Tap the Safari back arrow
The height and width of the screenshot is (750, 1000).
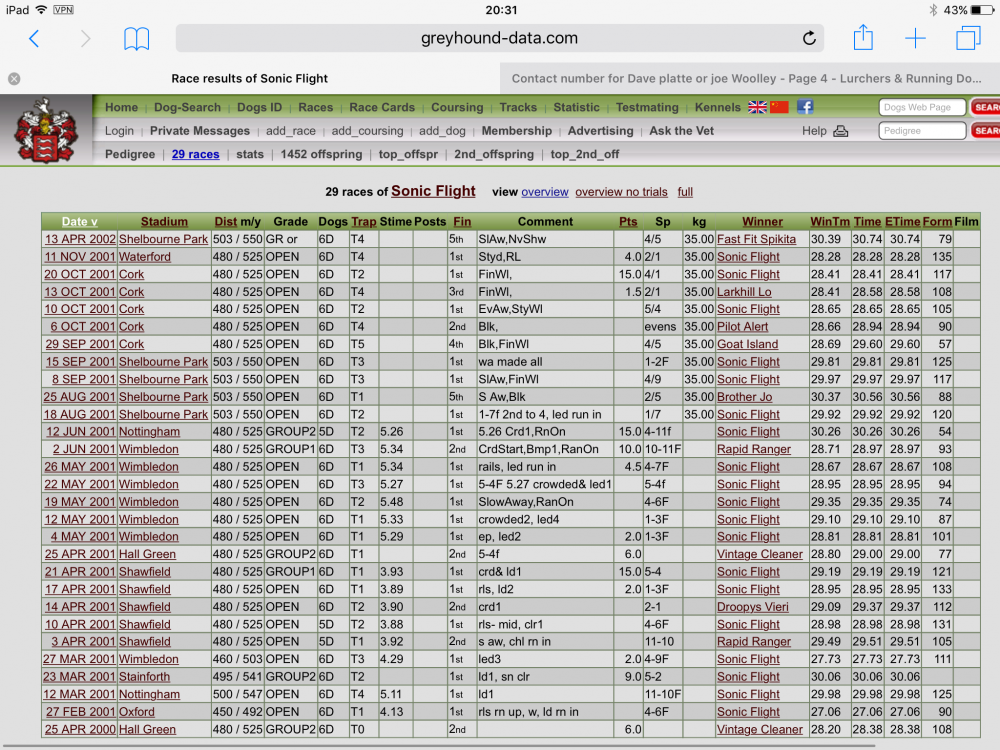[x=34, y=39]
